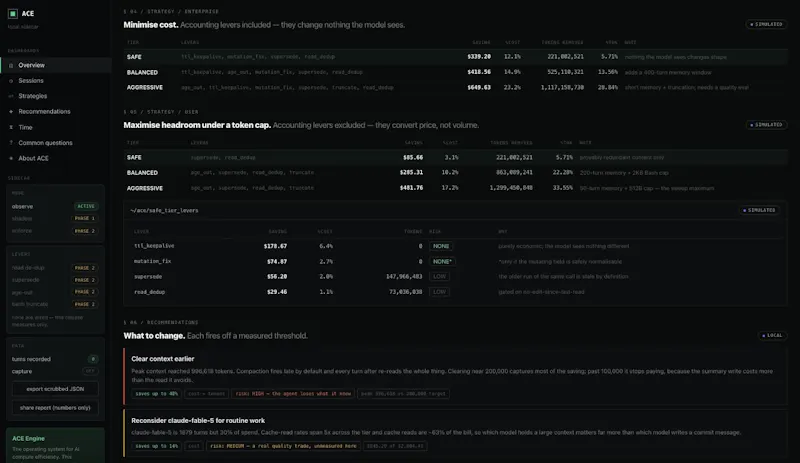
Task: Select AGGRESSIVE tier row under token cap section
Action: [456, 188]
